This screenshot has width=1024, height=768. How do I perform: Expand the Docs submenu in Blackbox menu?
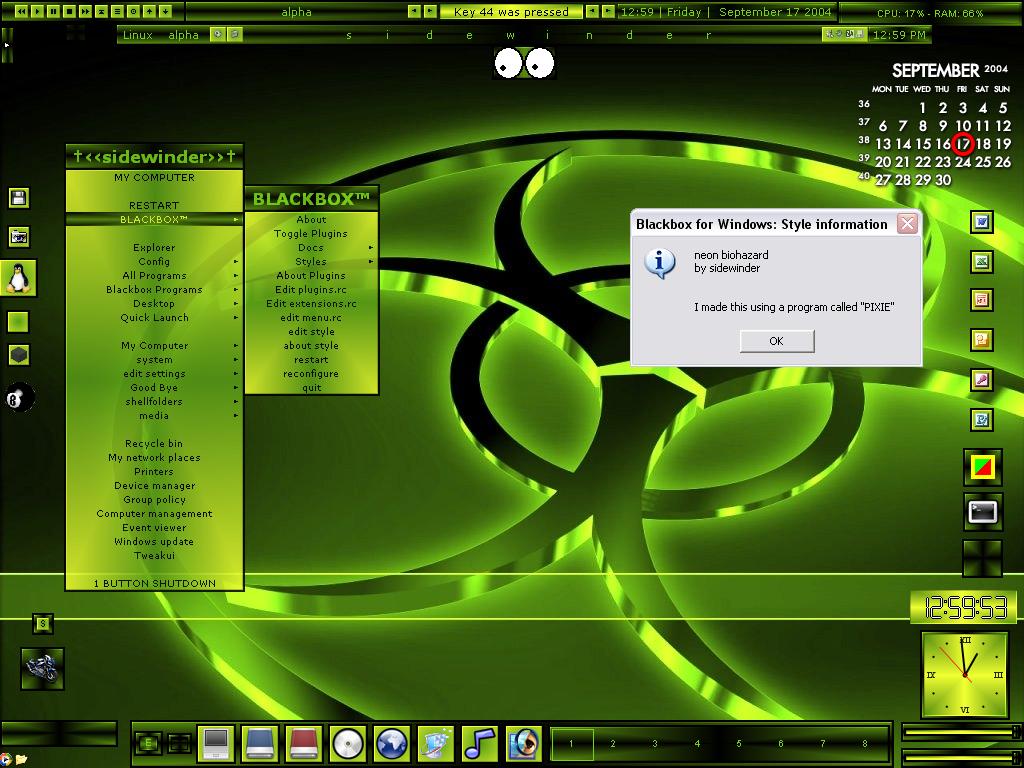311,248
